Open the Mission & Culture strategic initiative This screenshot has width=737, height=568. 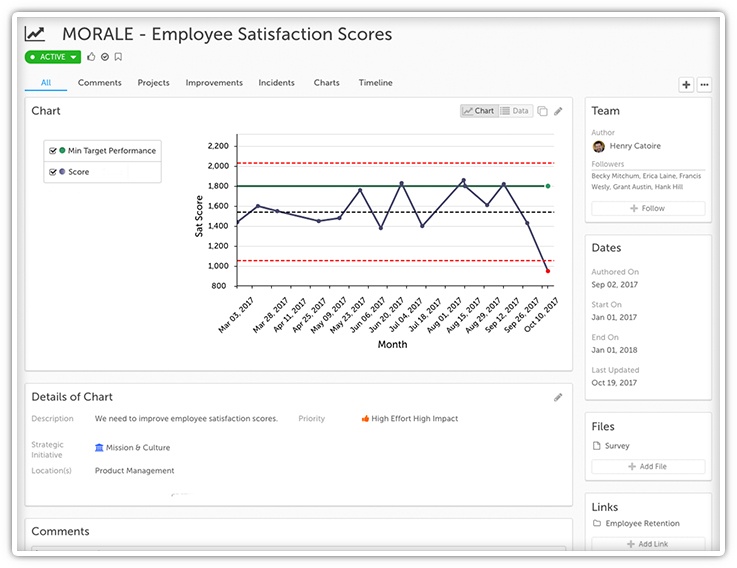(x=137, y=448)
